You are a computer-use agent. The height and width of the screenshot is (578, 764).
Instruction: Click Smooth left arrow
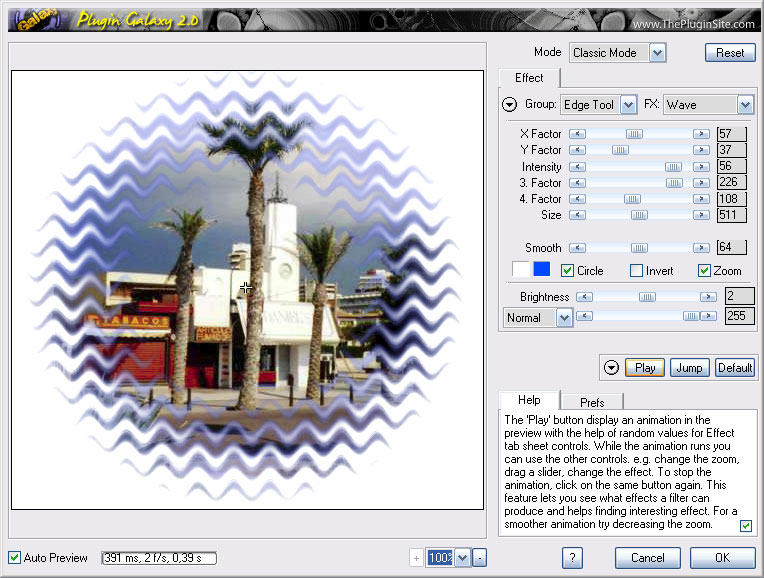pos(577,248)
